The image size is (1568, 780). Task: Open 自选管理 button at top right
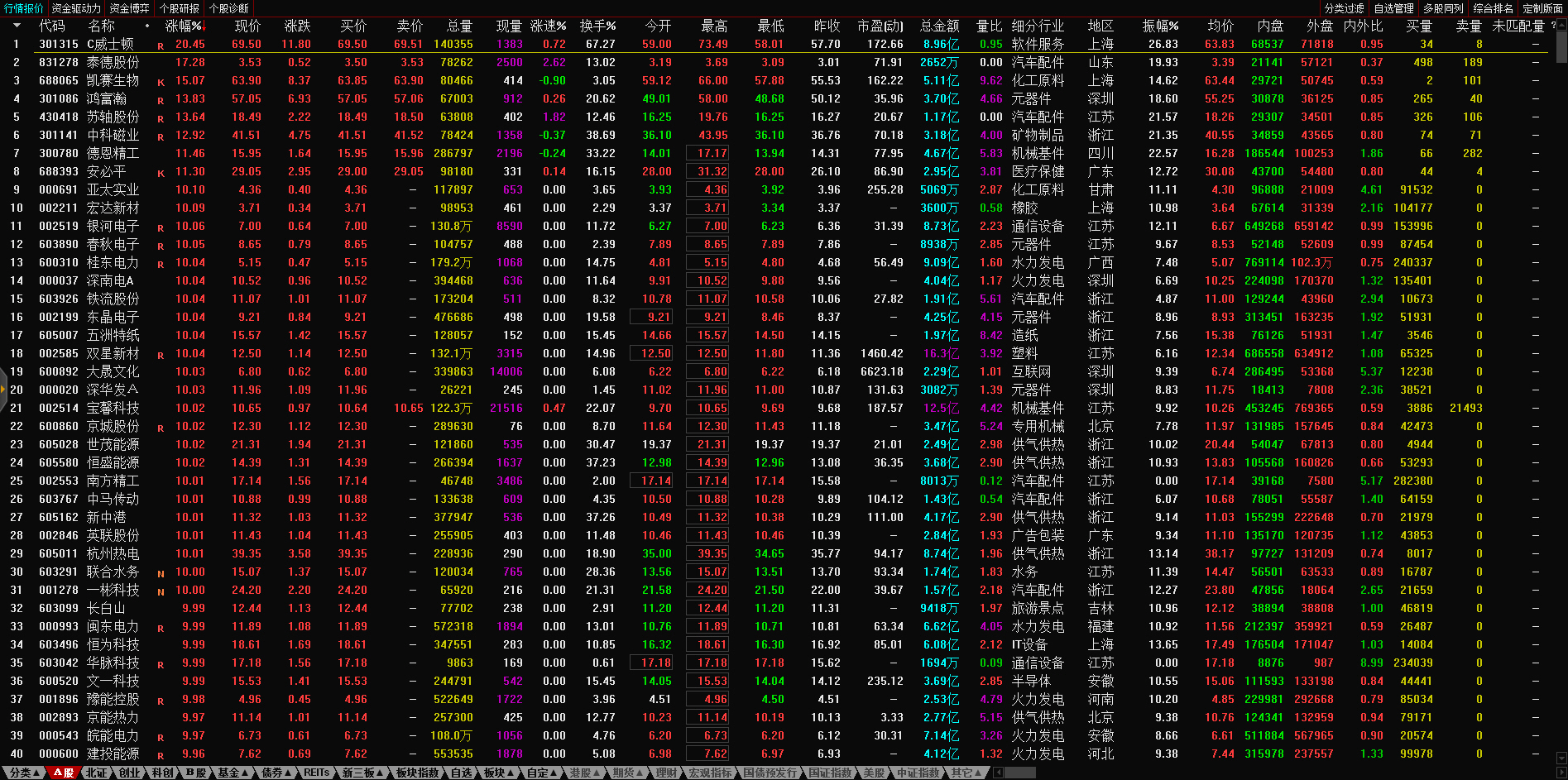(1393, 8)
